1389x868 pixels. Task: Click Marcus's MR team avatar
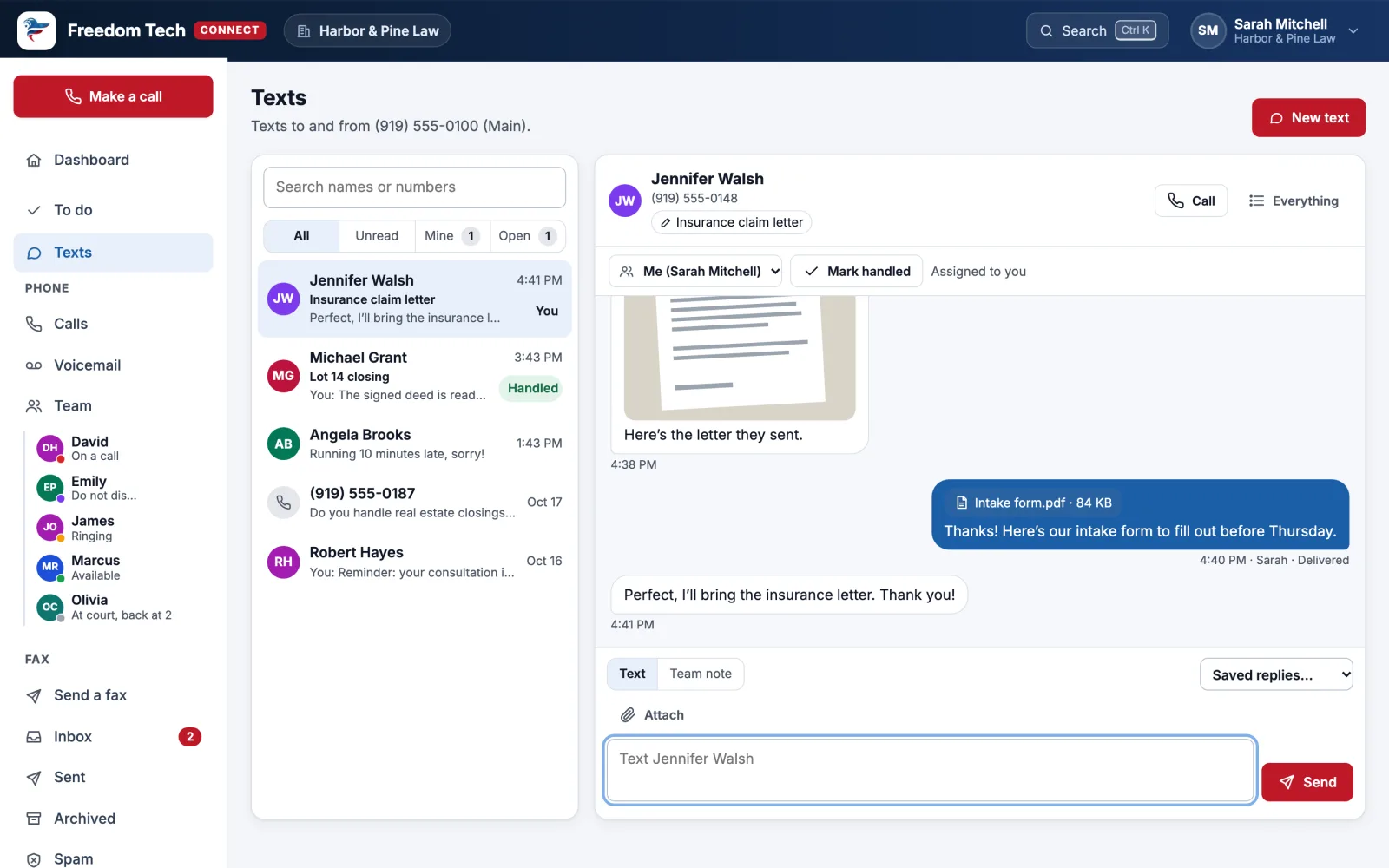[50, 567]
